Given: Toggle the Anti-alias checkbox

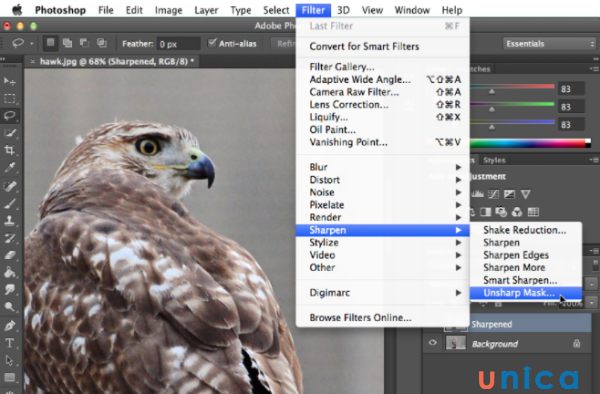Looking at the screenshot, I should pos(212,43).
